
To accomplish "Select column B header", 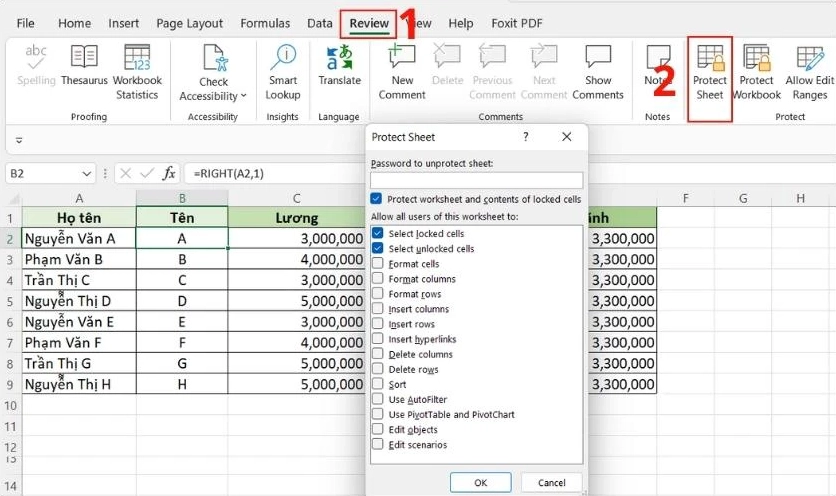I will pyautogui.click(x=182, y=198).
